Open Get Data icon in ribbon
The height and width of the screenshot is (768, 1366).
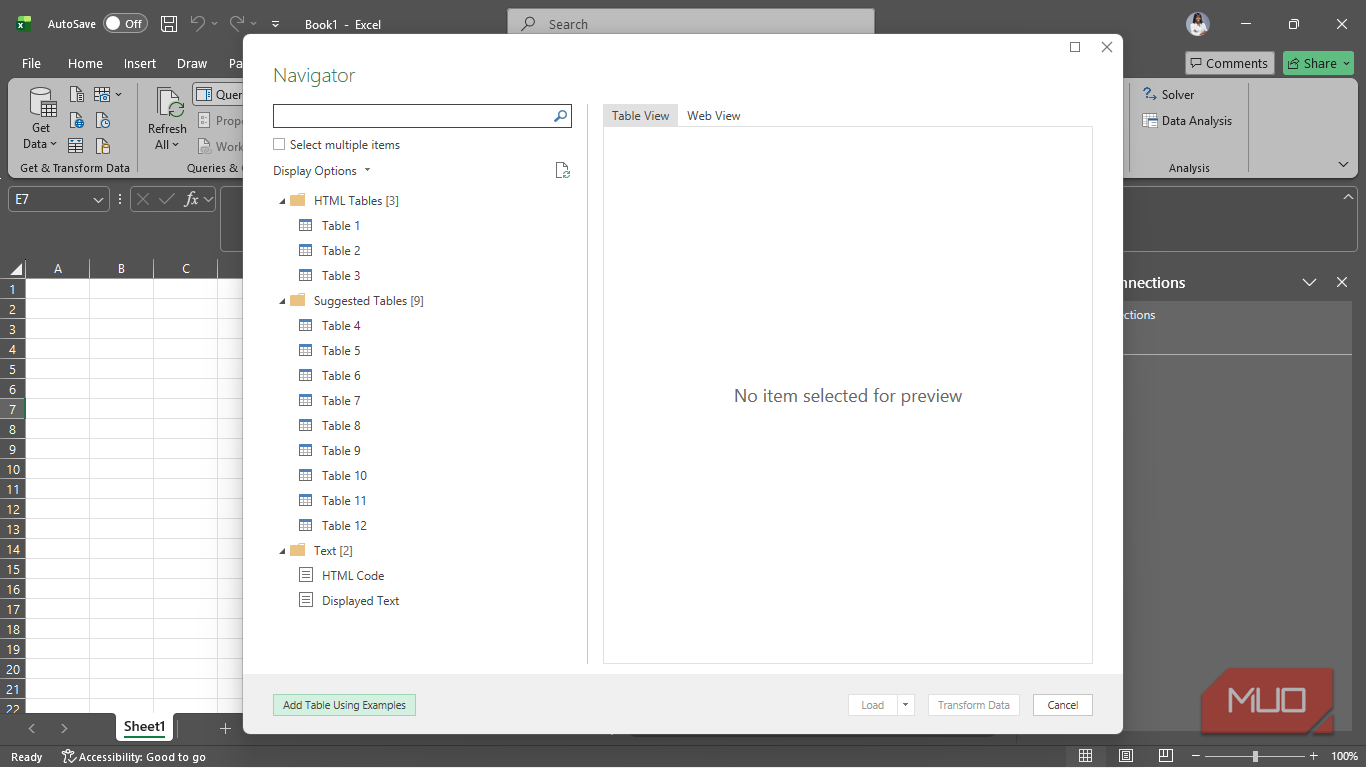click(x=41, y=105)
